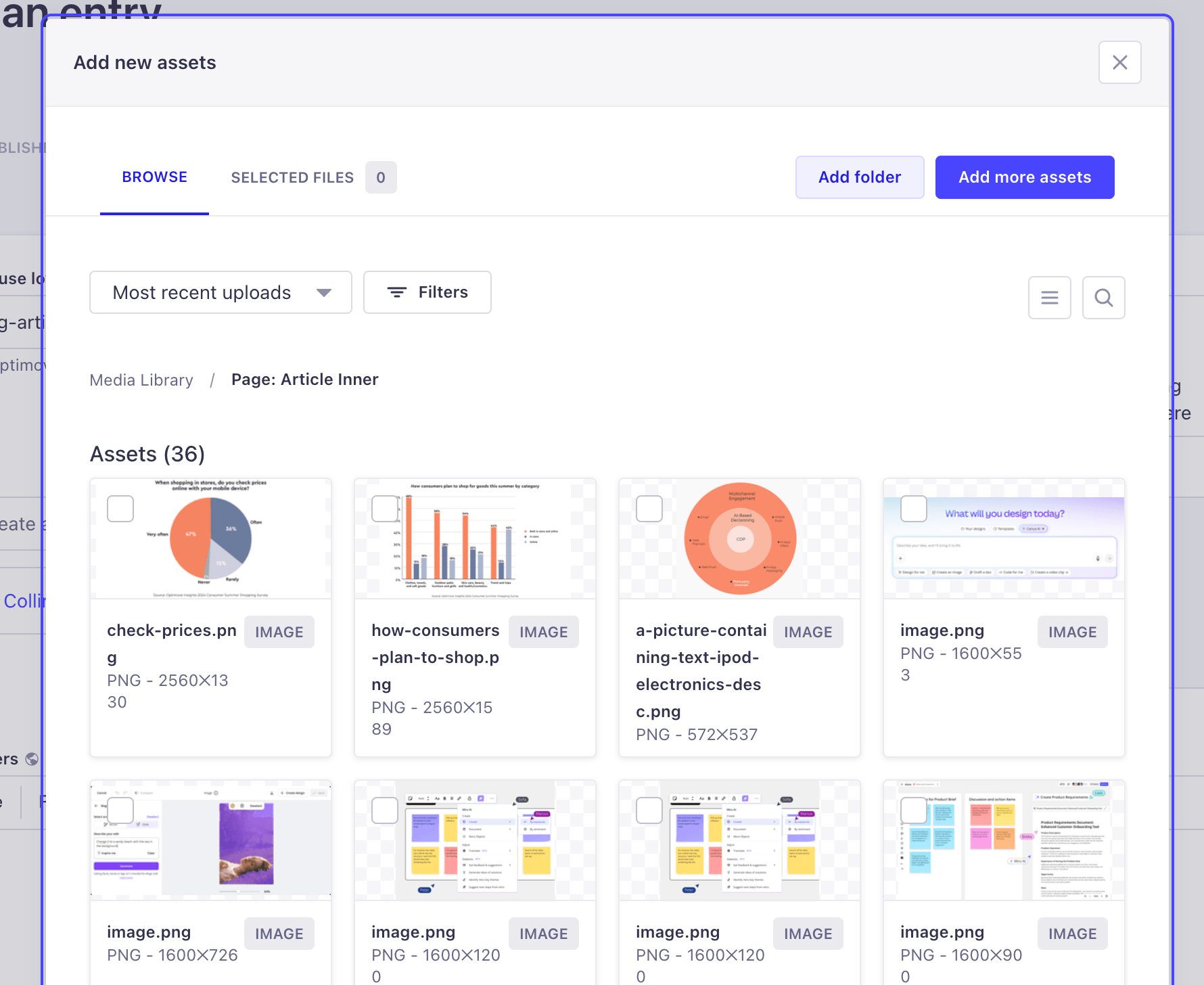
Task: Switch to the Selected Files tab
Action: coord(292,177)
